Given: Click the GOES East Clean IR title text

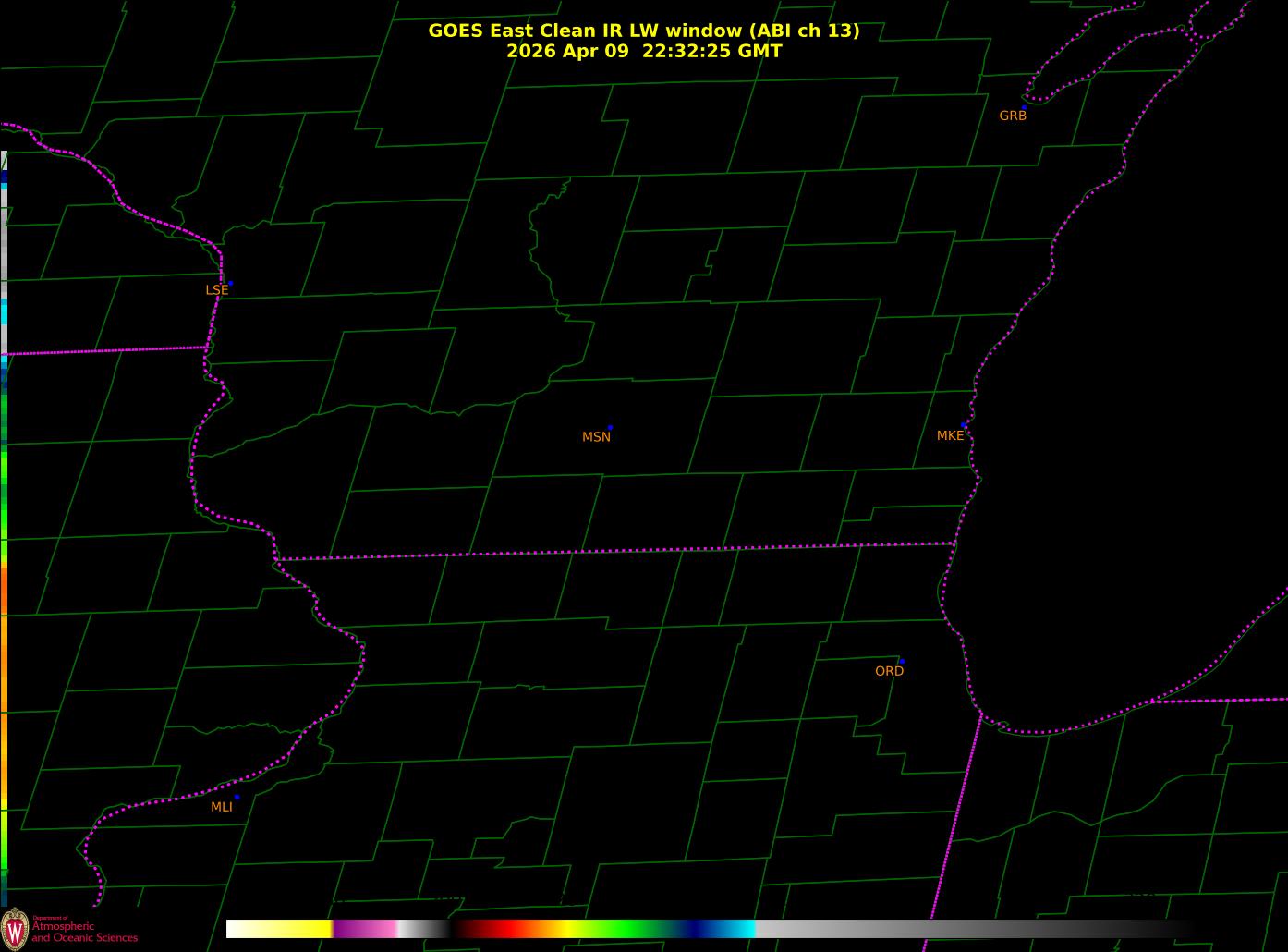Looking at the screenshot, I should 644,31.
